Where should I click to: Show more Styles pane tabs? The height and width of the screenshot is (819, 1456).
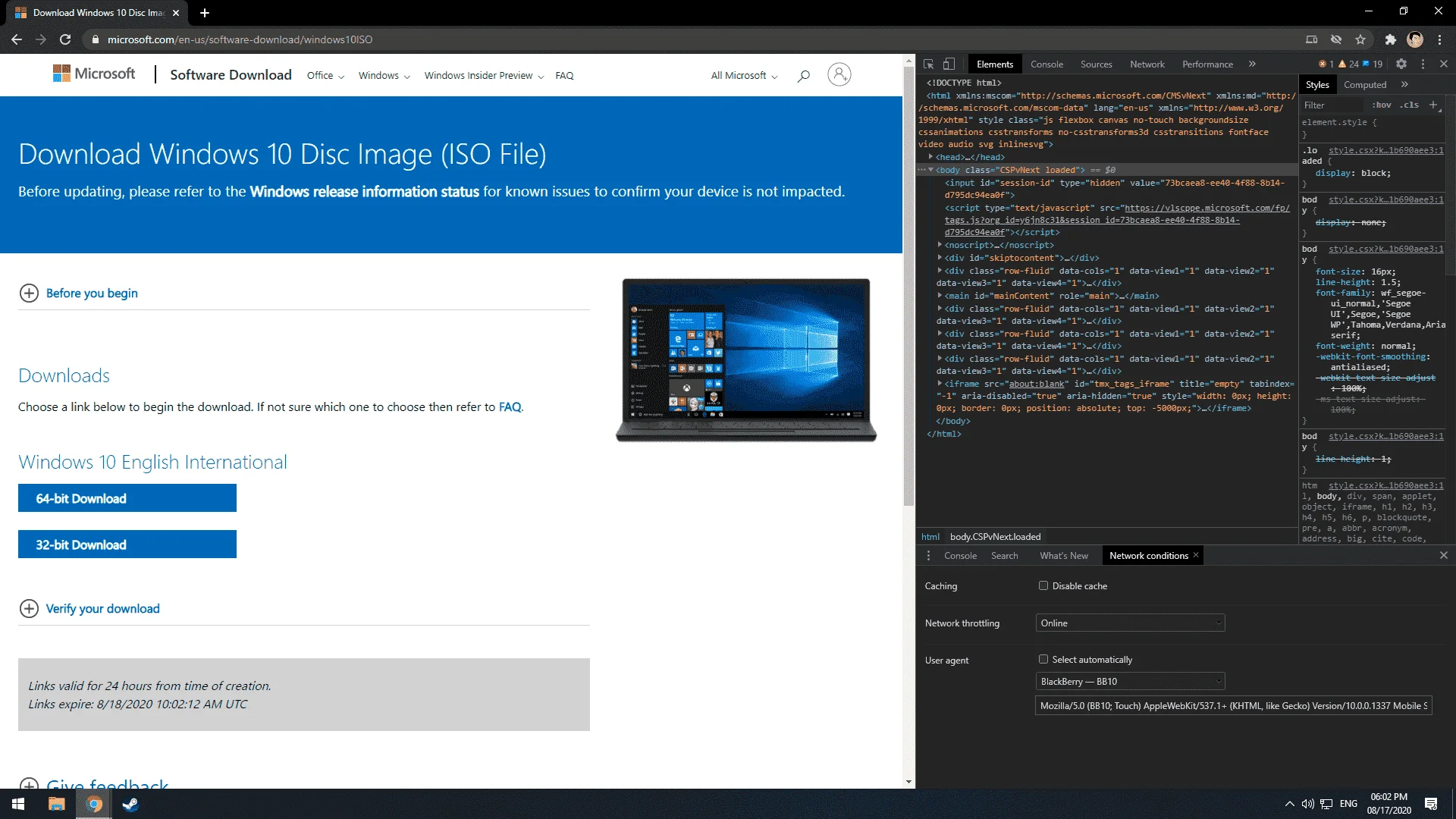point(1404,85)
